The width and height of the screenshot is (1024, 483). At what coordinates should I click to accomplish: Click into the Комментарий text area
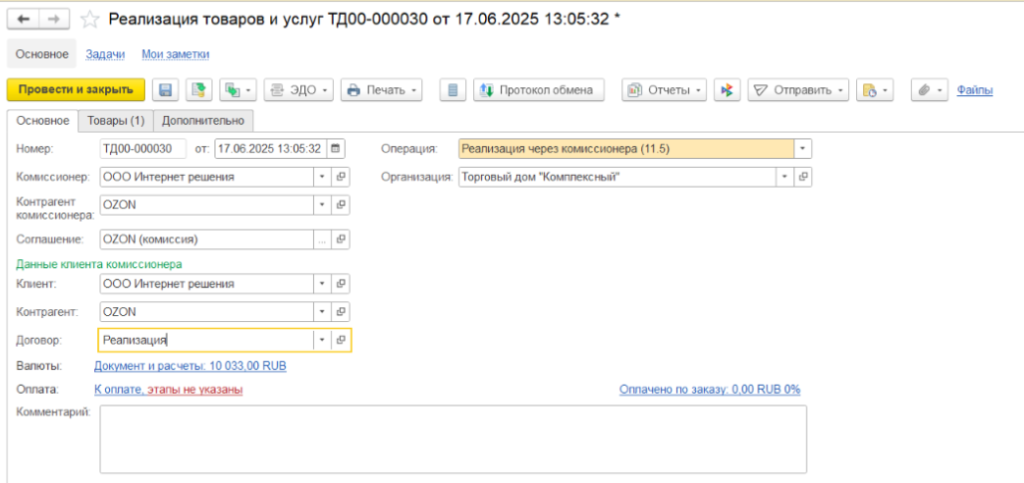pos(452,438)
